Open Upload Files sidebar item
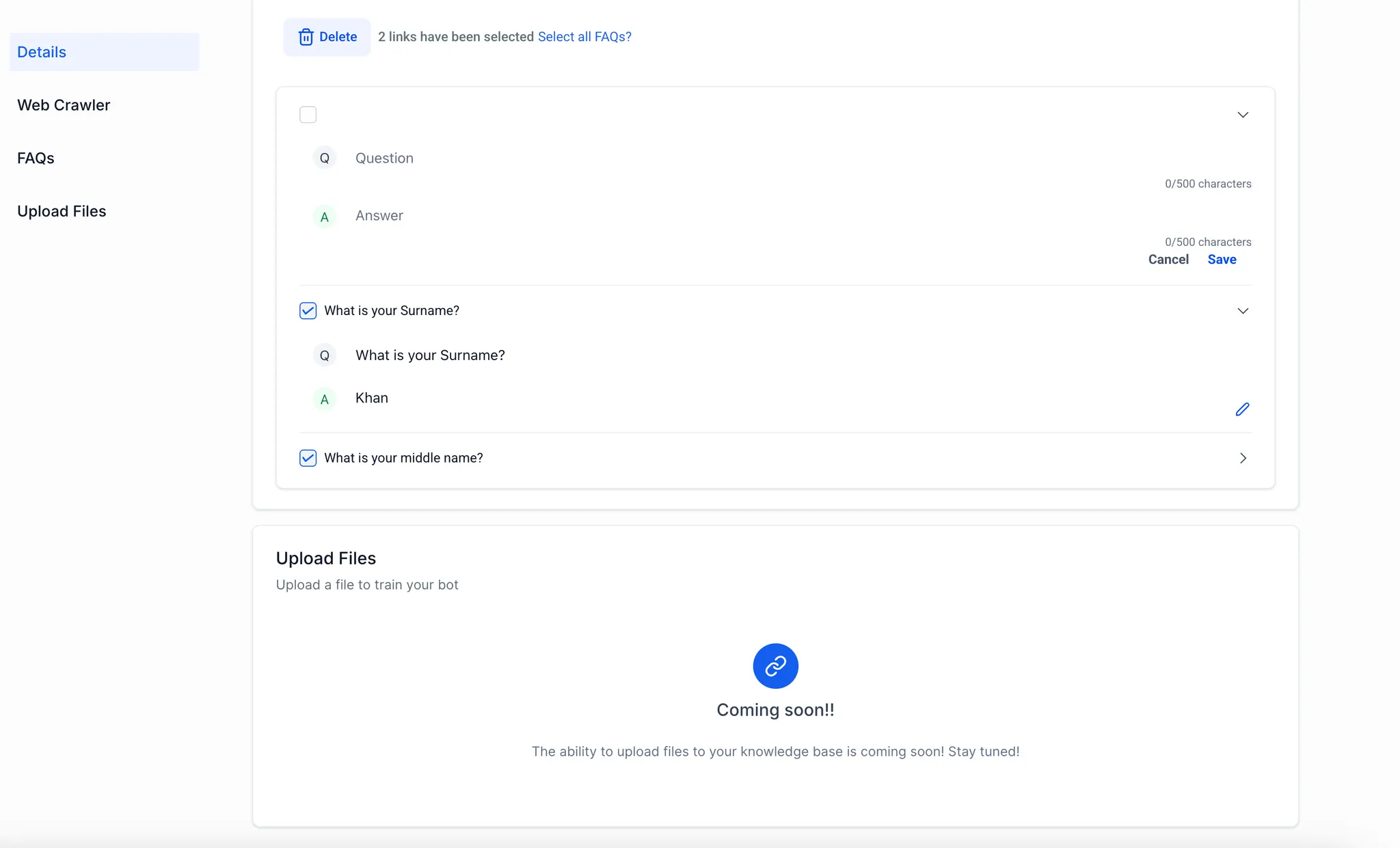 click(62, 211)
